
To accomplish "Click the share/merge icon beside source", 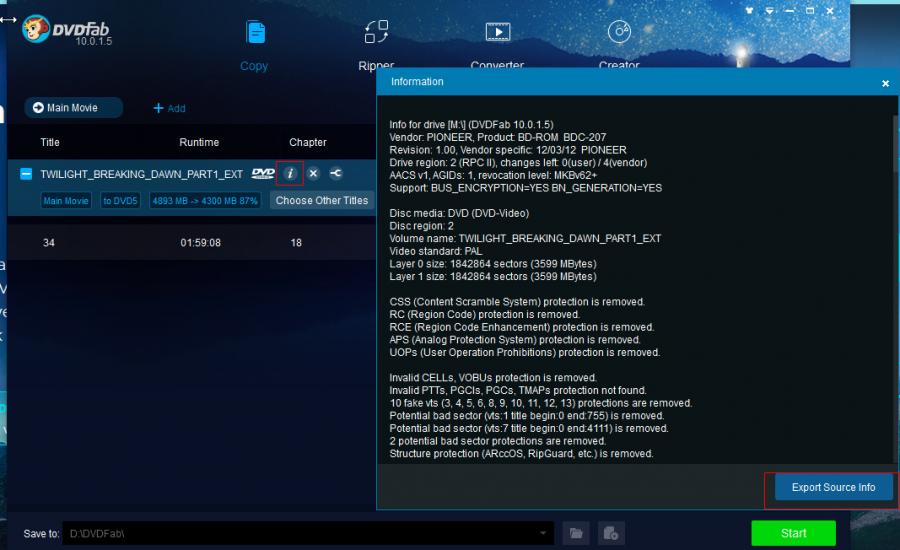I will tap(336, 173).
